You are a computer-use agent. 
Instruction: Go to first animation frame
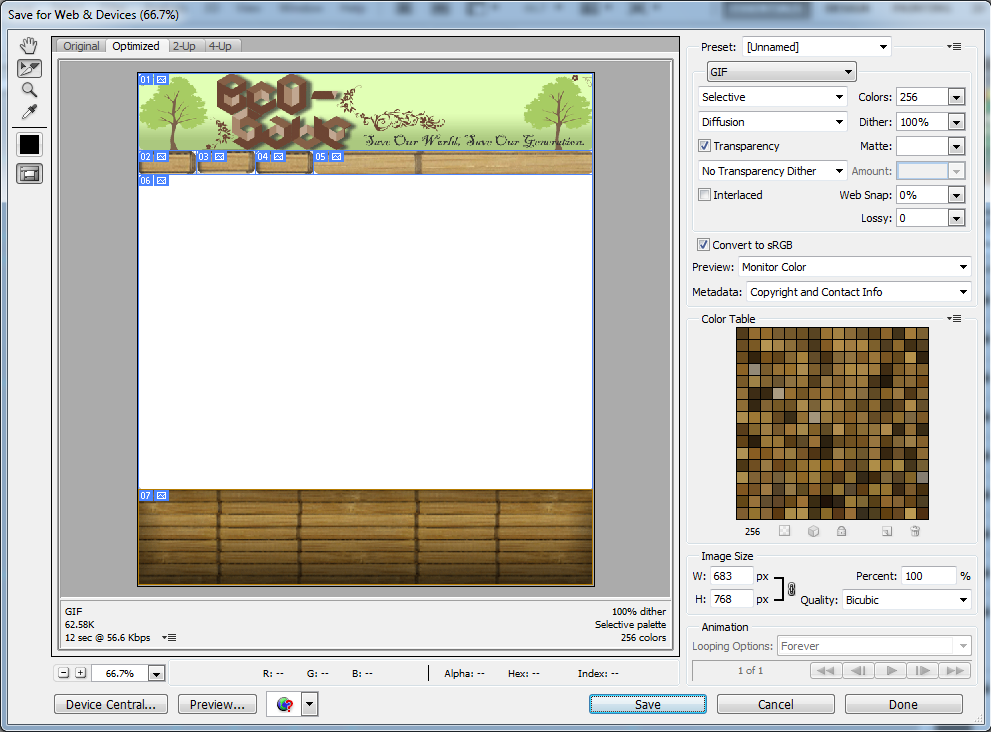(826, 671)
